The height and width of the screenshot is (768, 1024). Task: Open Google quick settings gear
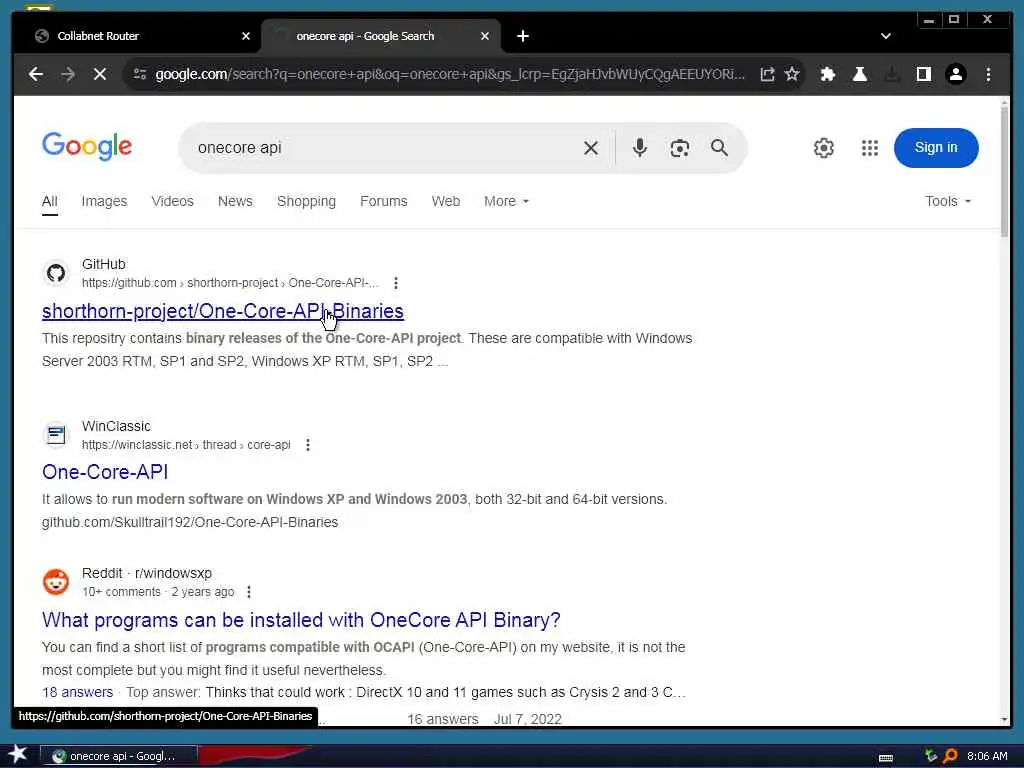point(824,148)
